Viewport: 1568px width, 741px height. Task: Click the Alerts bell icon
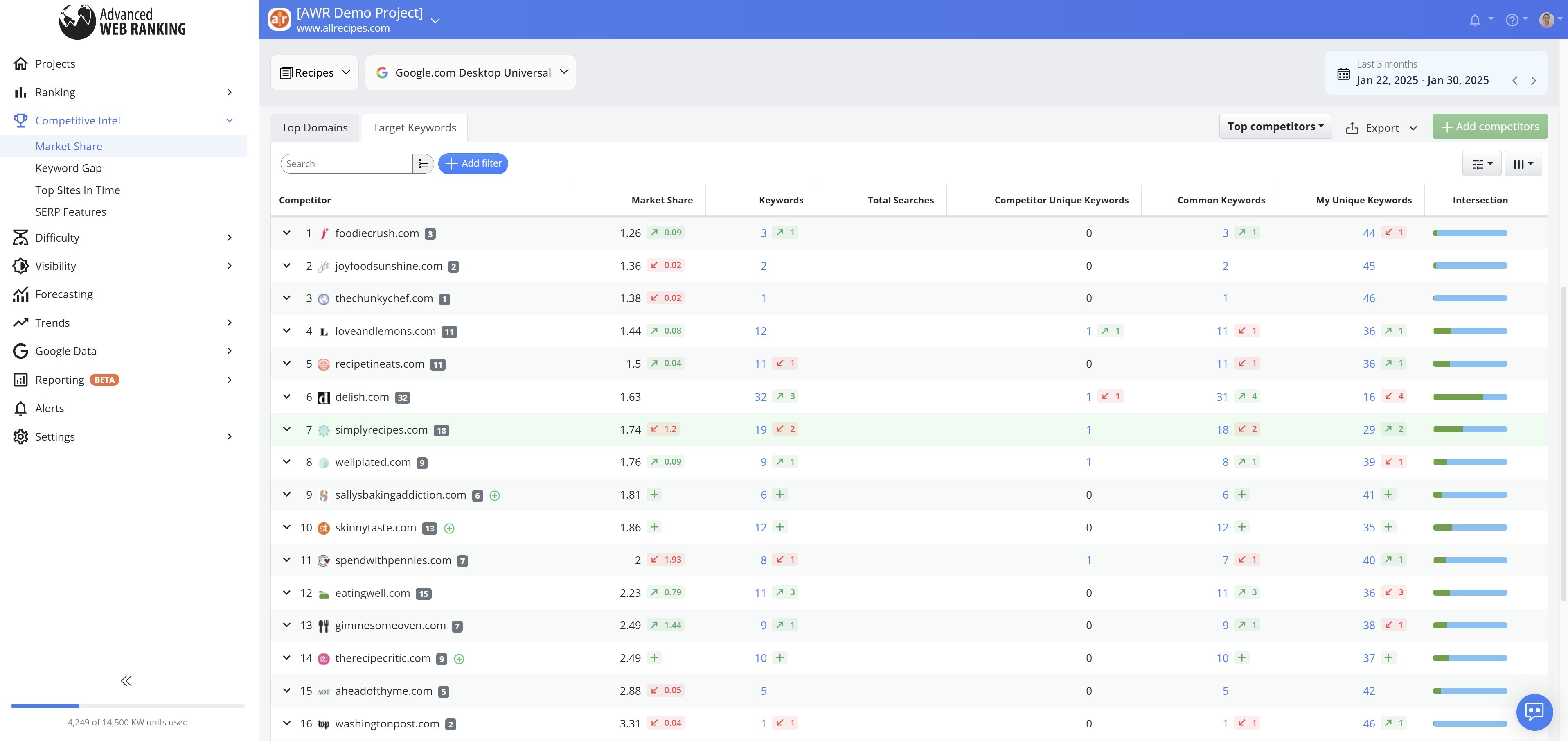21,408
